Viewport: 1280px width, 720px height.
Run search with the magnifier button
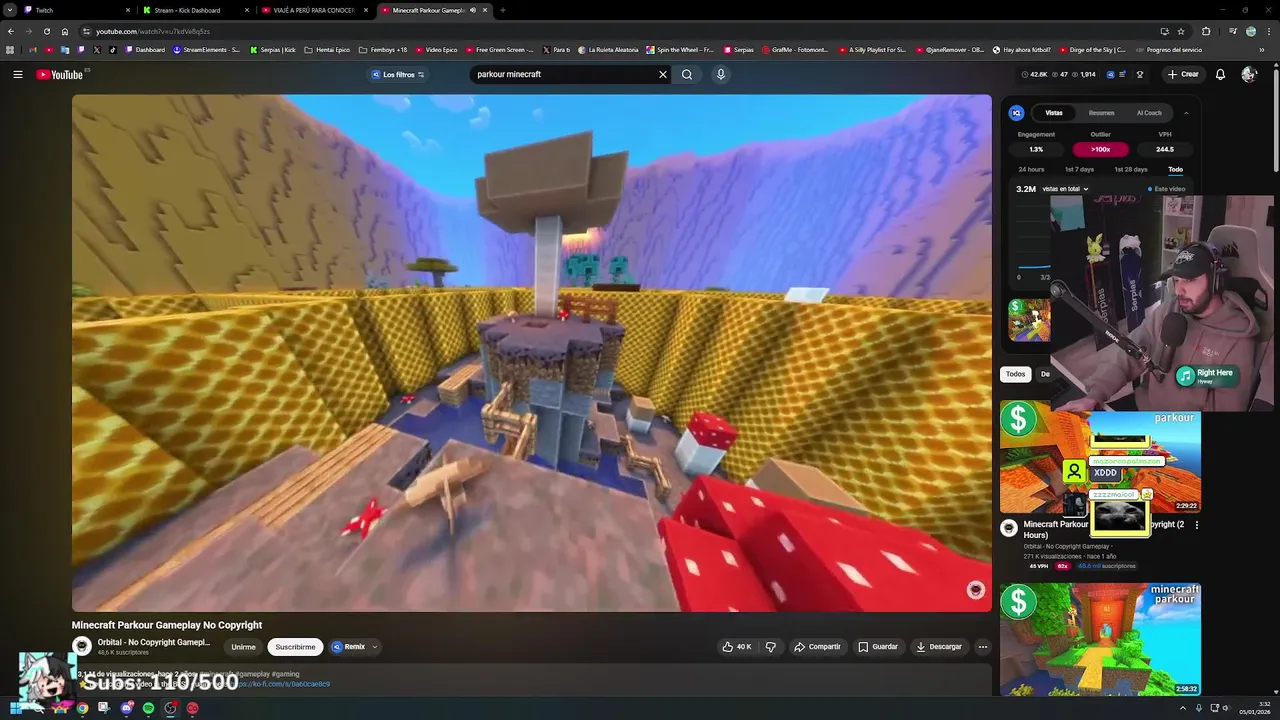pyautogui.click(x=687, y=74)
